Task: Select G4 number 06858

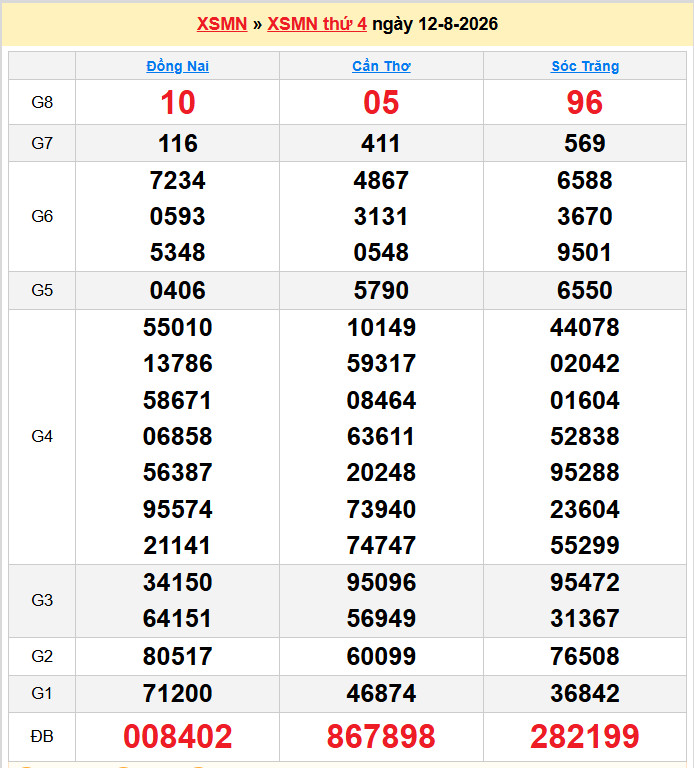Action: 177,436
